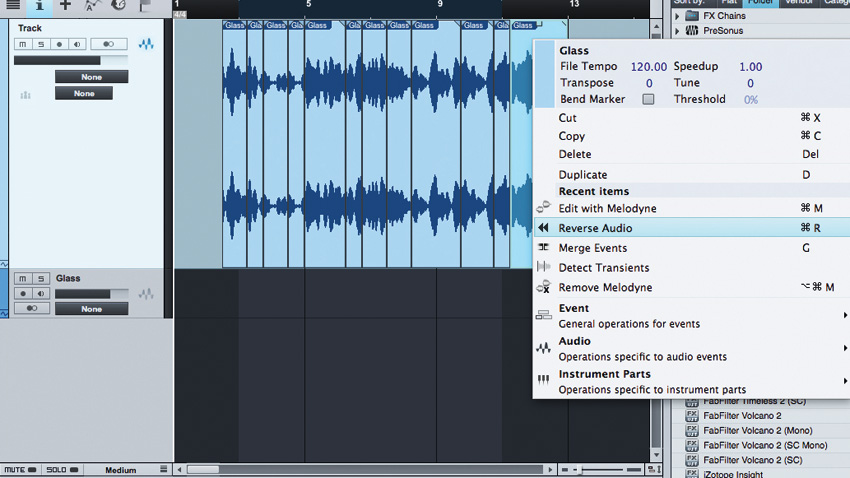Click the first None button on Track
850x478 pixels.
[x=92, y=77]
